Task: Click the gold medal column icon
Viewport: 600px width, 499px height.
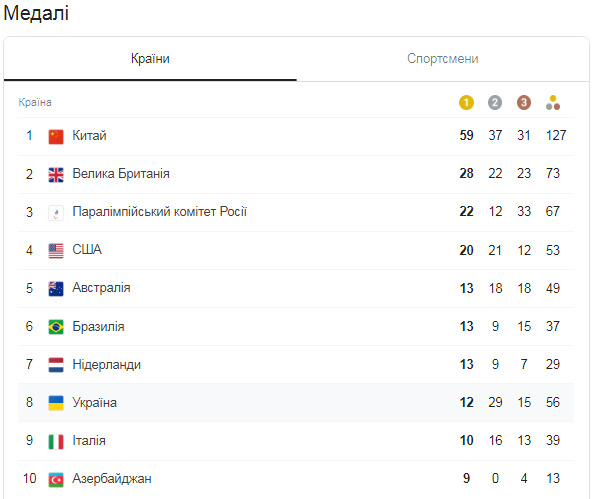Action: tap(466, 103)
